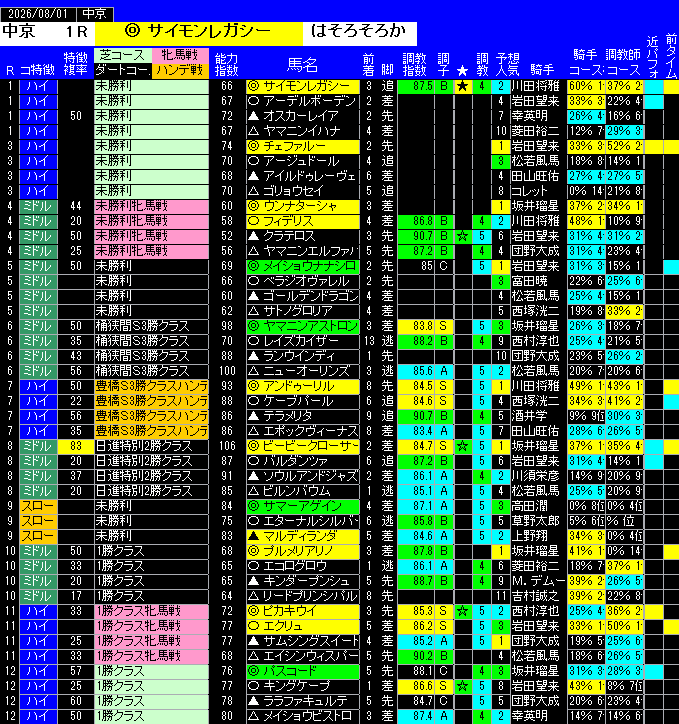Select horse フィデリス
Viewport: 679px width, 724px height.
point(303,221)
